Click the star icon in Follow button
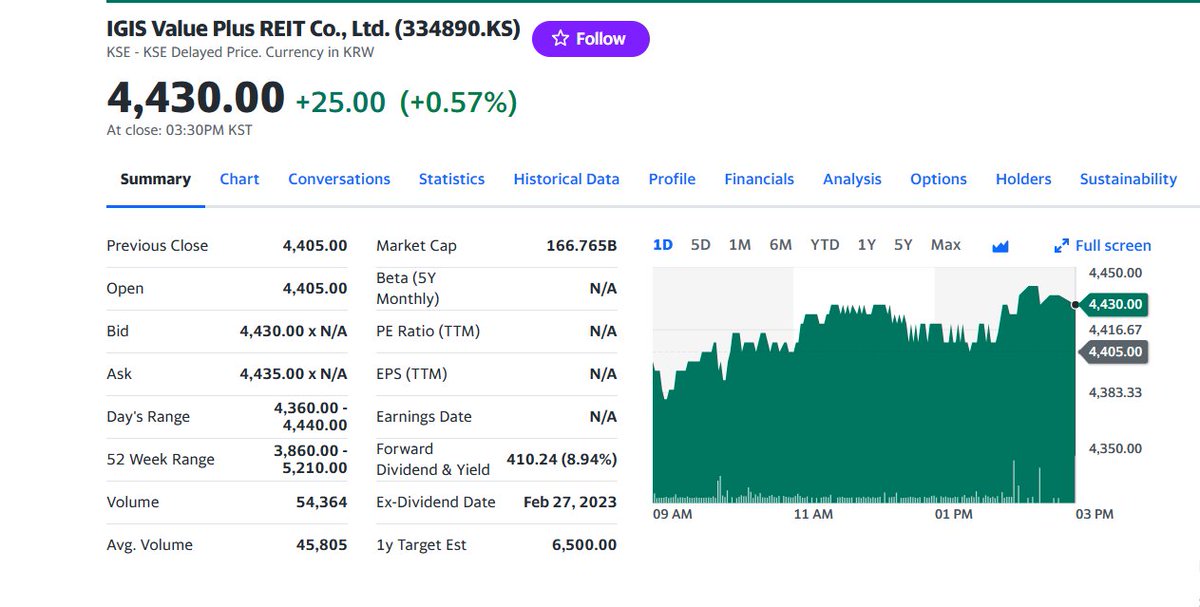The width and height of the screenshot is (1200, 607). [x=560, y=38]
